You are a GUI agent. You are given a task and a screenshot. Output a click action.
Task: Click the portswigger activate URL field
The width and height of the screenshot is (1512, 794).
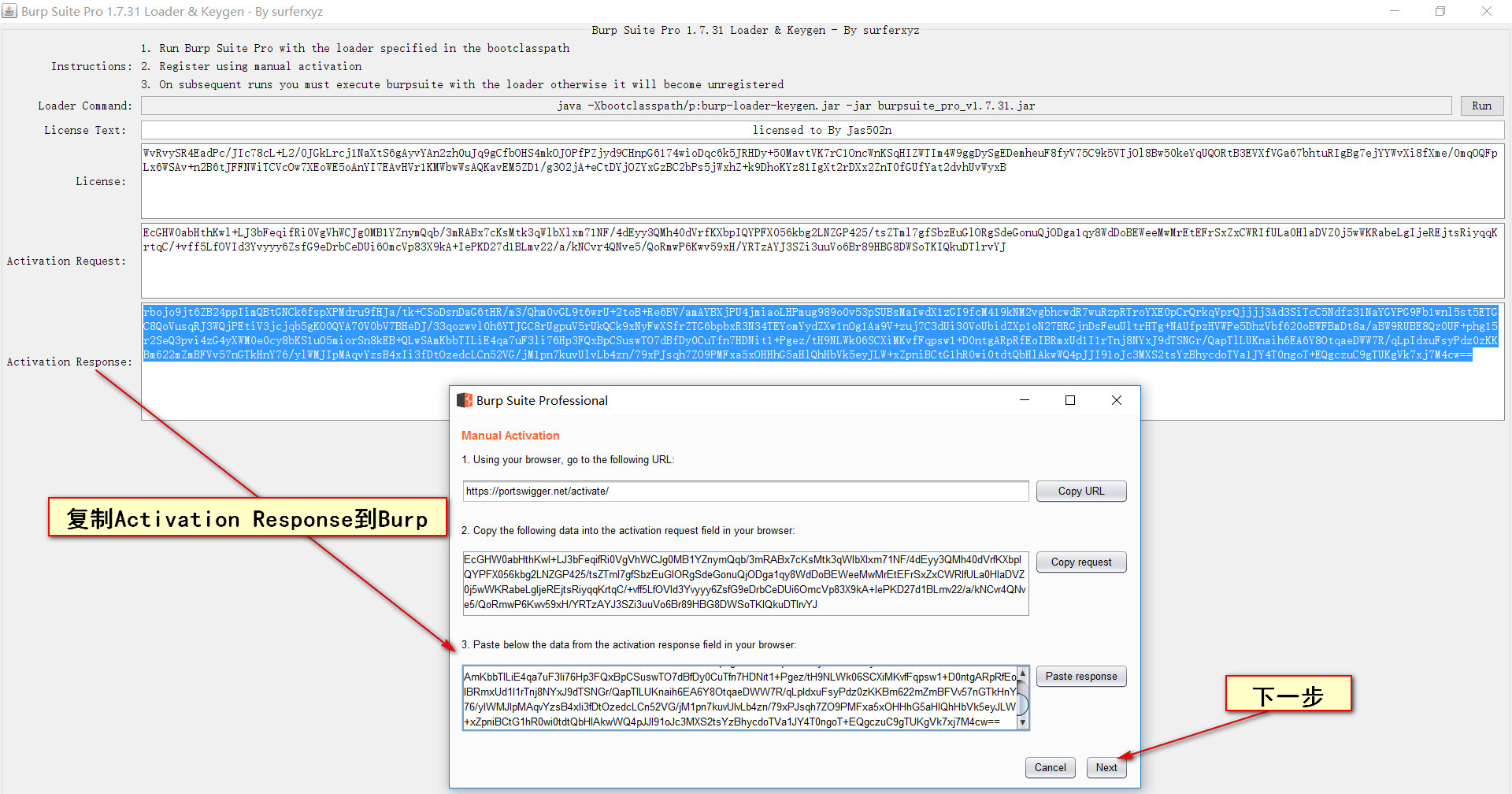click(746, 491)
